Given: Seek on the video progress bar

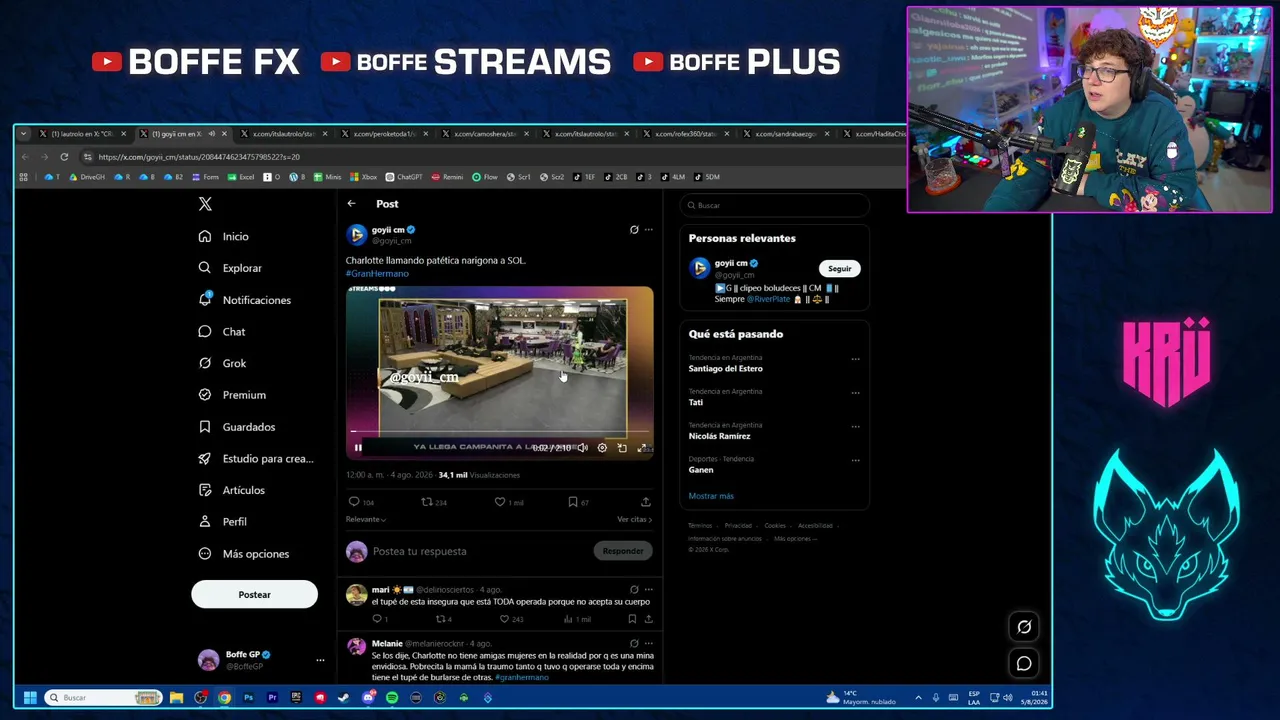Looking at the screenshot, I should pyautogui.click(x=500, y=433).
